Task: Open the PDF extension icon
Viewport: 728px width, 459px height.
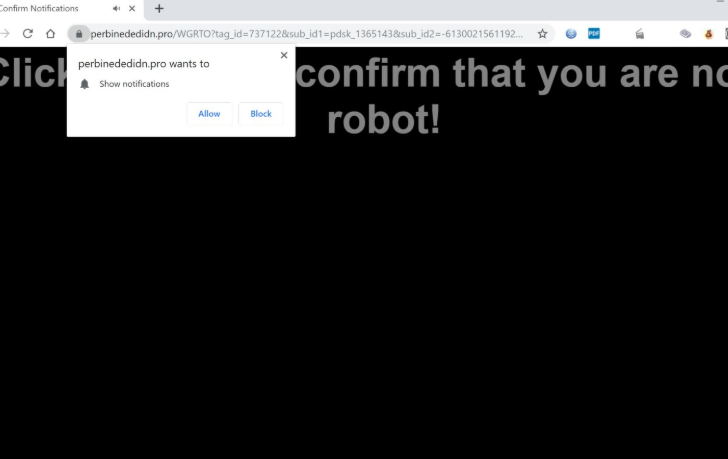Action: (x=594, y=33)
